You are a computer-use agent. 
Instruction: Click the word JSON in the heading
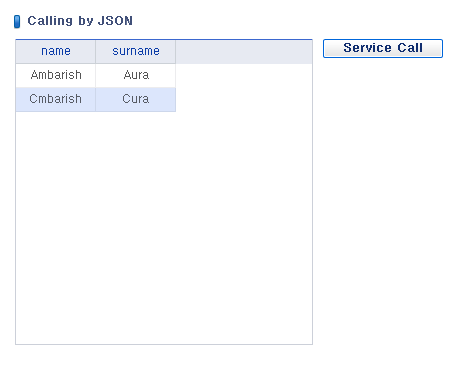pyautogui.click(x=115, y=21)
